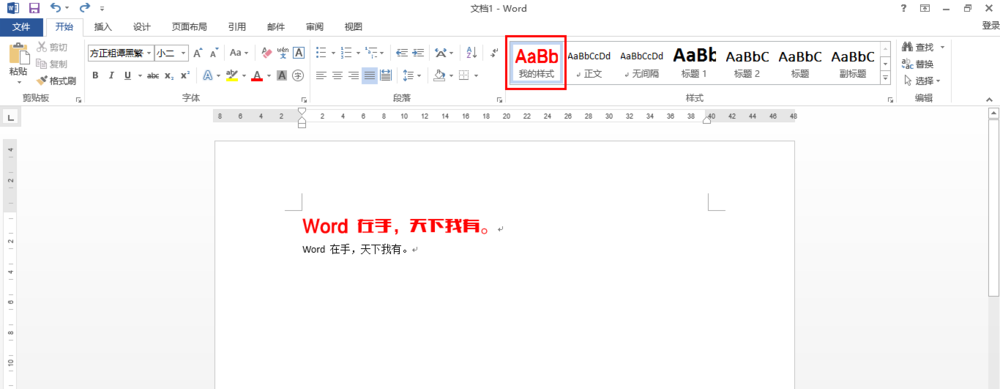1000x389 pixels.
Task: Toggle Bold formatting
Action: tap(95, 75)
